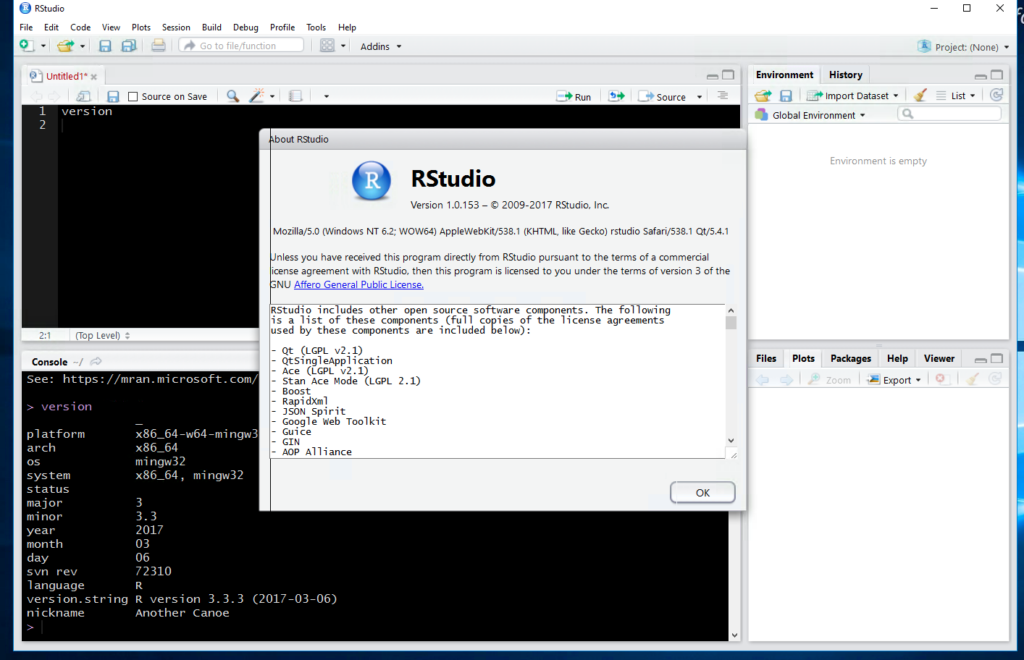Show the document outline icon
1024x660 pixels.
(x=723, y=96)
